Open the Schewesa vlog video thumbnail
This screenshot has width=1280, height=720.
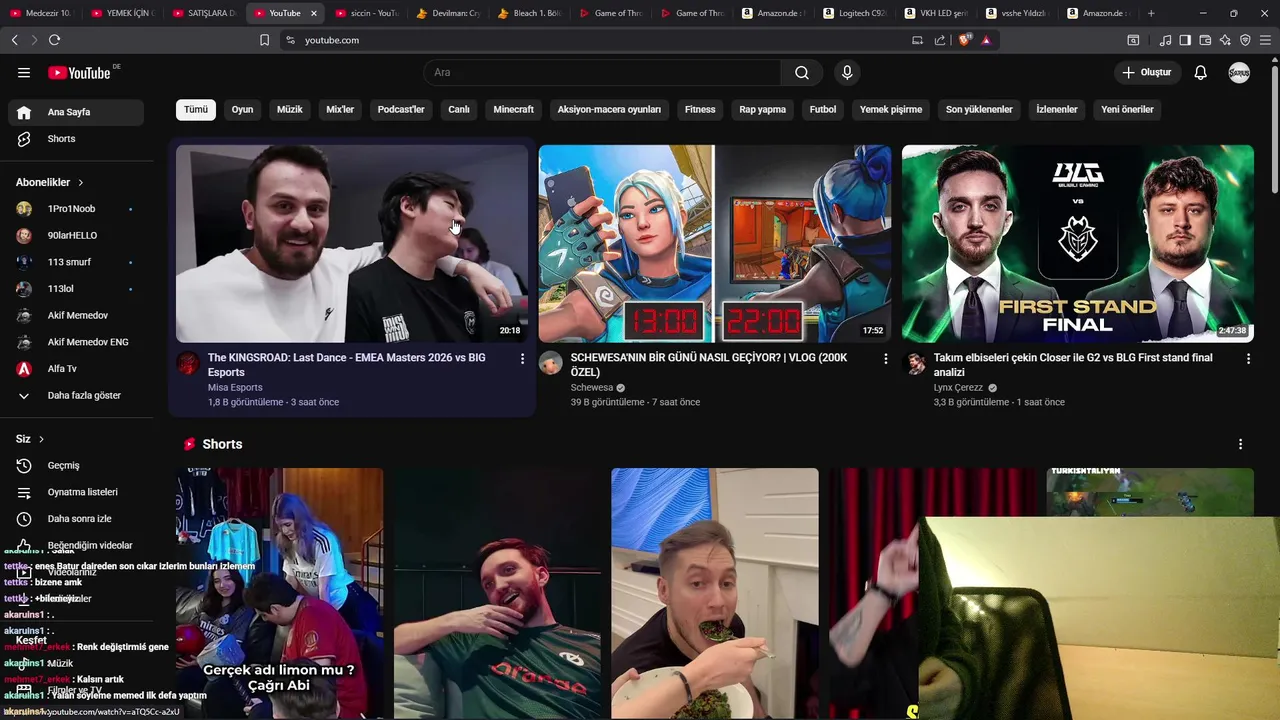715,244
